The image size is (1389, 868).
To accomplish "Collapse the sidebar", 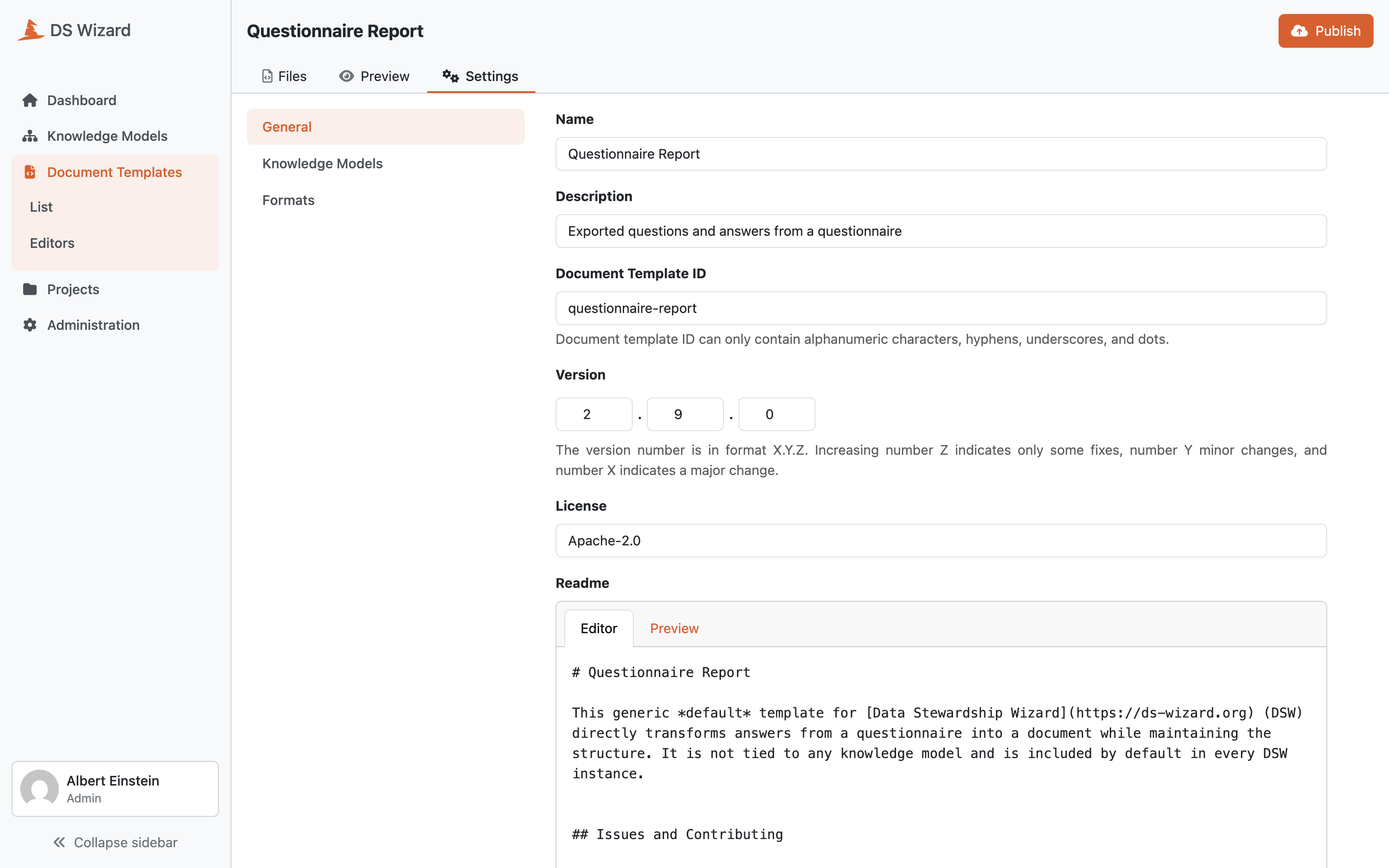I will coord(115,842).
